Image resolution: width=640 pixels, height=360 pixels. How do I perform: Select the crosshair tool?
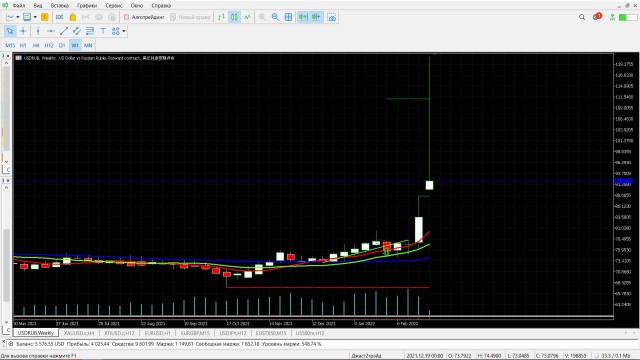(23, 31)
